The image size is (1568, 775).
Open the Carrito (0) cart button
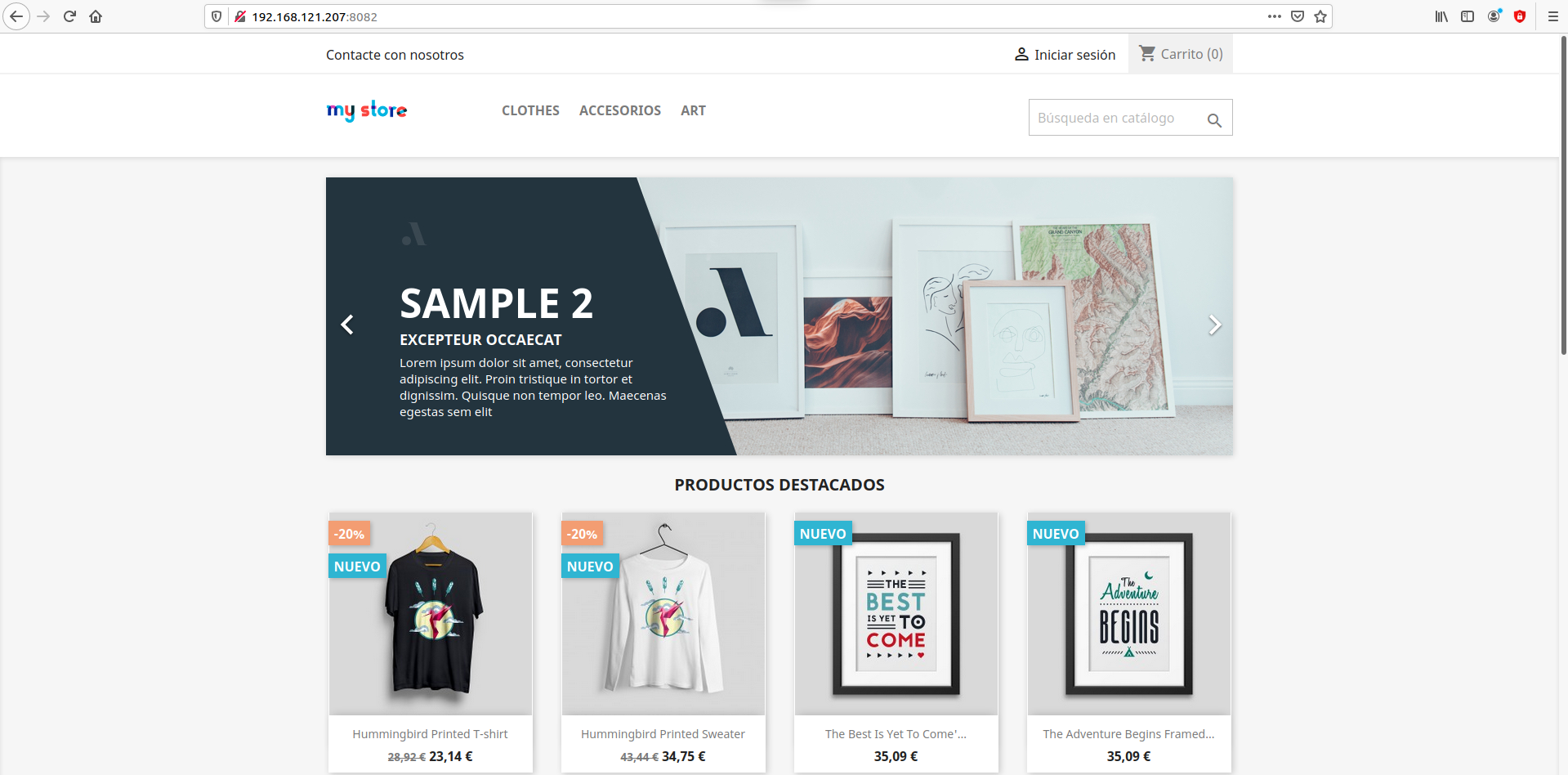[1181, 54]
